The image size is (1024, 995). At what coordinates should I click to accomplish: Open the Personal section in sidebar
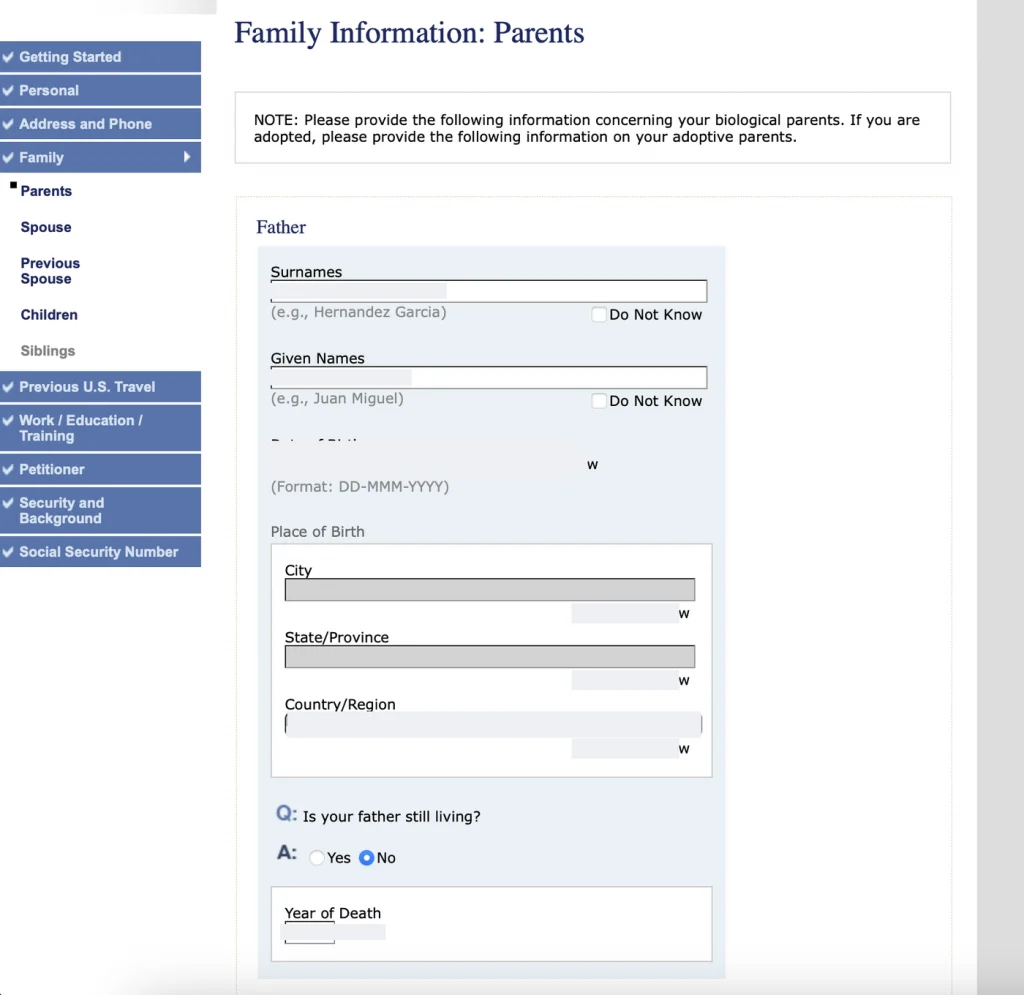(100, 91)
